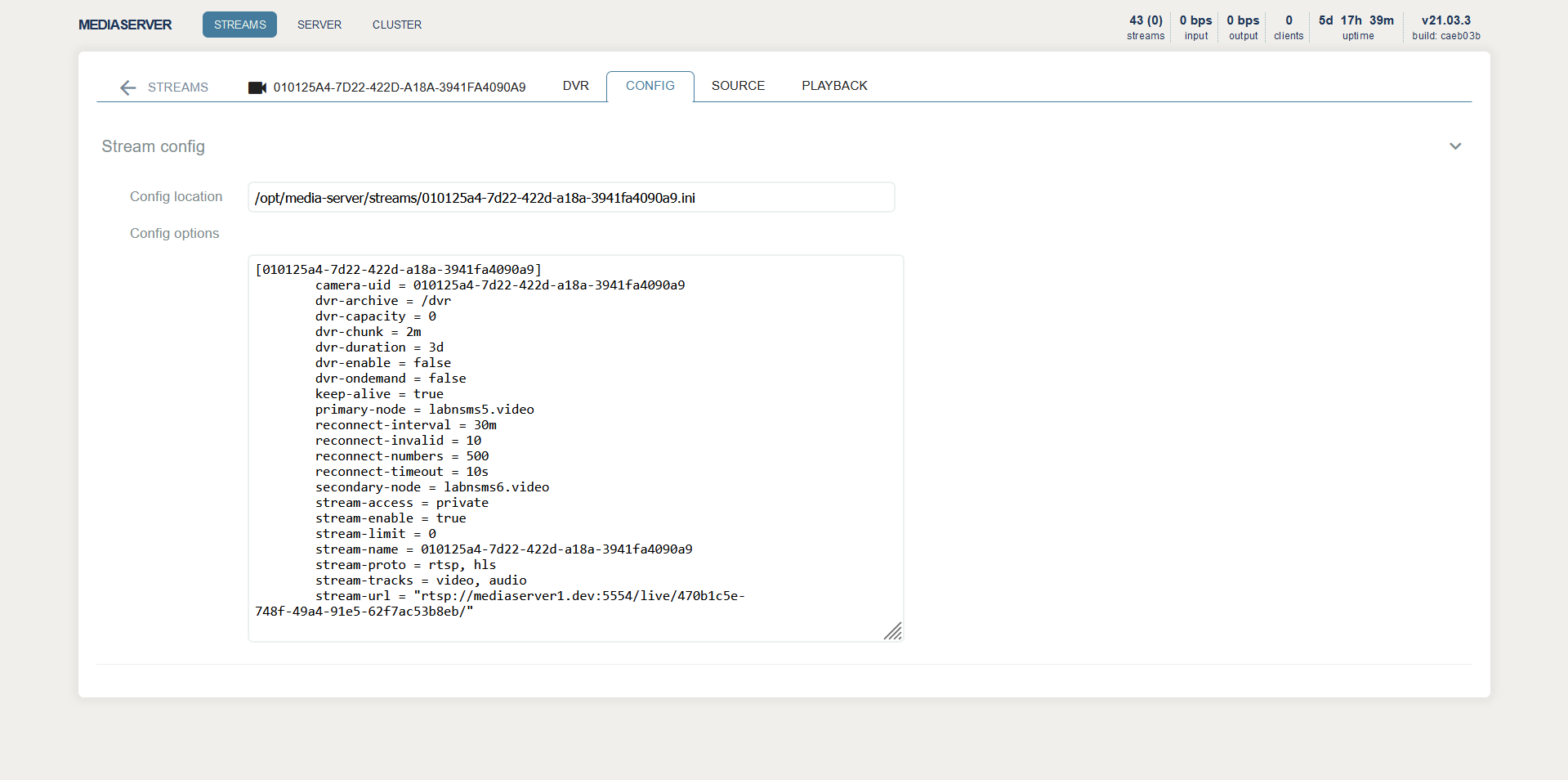This screenshot has height=780, width=1568.
Task: Select the CONFIG tab
Action: tap(650, 86)
